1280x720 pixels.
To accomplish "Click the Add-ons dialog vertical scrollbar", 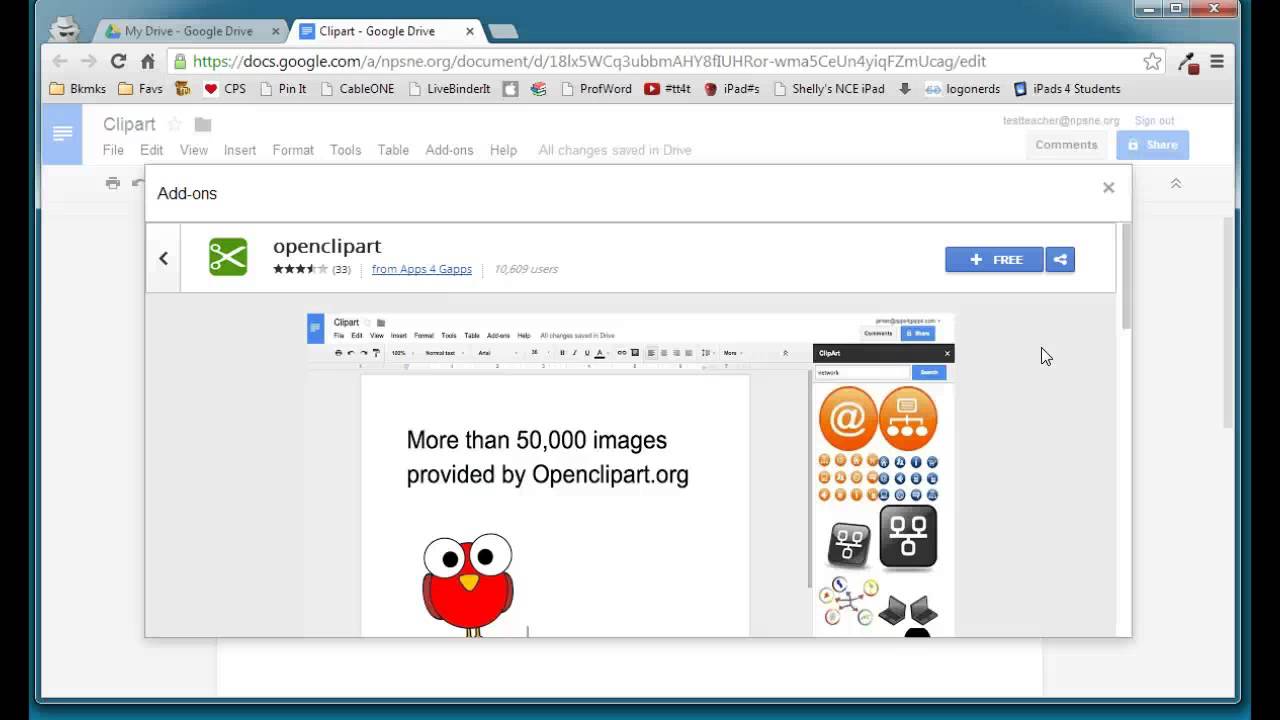I will tap(1126, 277).
